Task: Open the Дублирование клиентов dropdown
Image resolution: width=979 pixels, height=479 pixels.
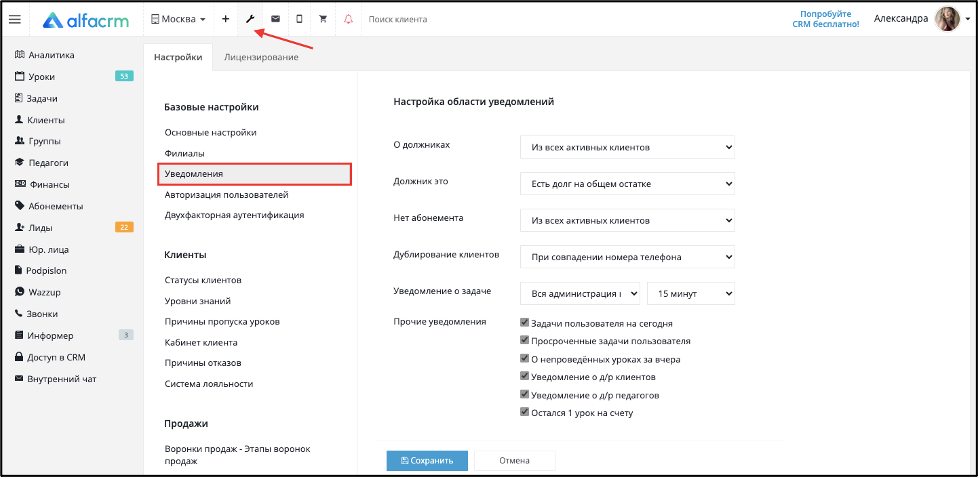Action: click(627, 257)
